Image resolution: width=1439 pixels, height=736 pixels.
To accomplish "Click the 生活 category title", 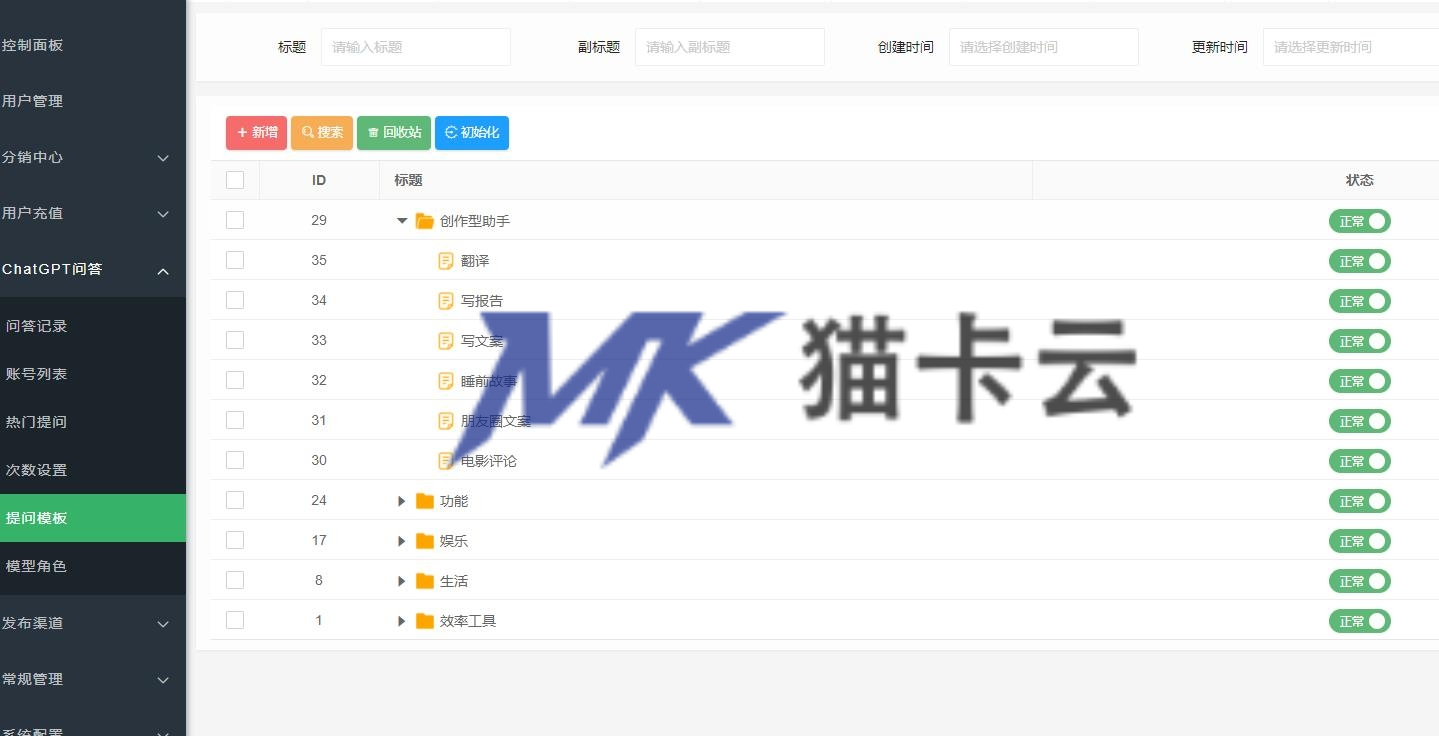I will click(x=454, y=581).
